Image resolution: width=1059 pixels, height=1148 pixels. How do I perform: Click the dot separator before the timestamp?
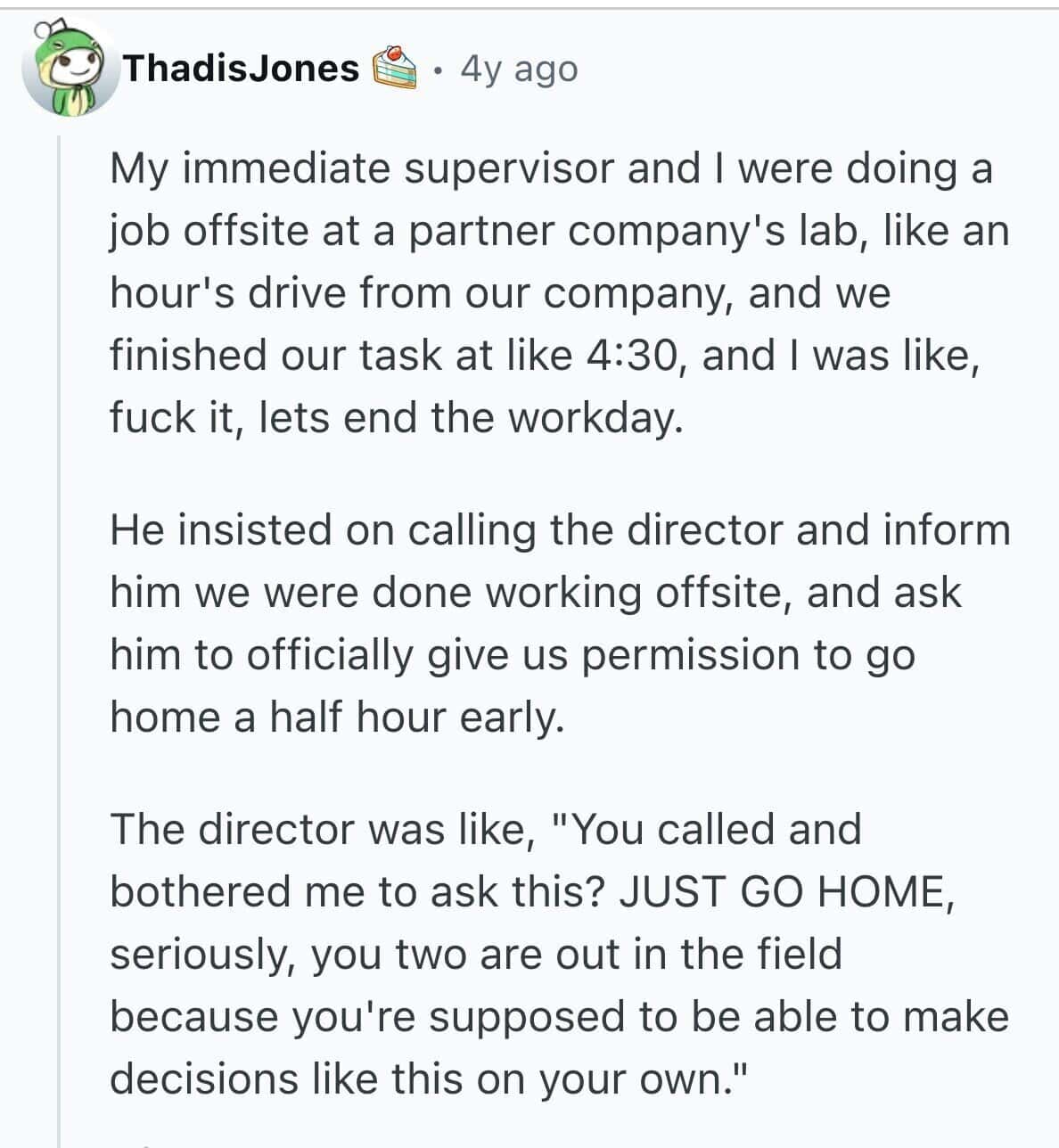(x=437, y=70)
